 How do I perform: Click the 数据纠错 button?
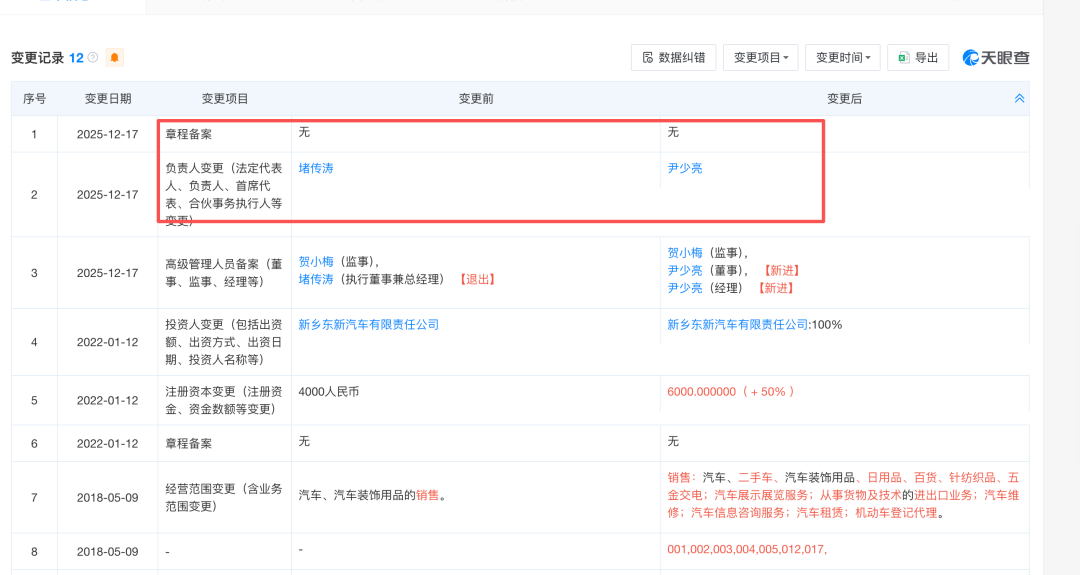[673, 58]
